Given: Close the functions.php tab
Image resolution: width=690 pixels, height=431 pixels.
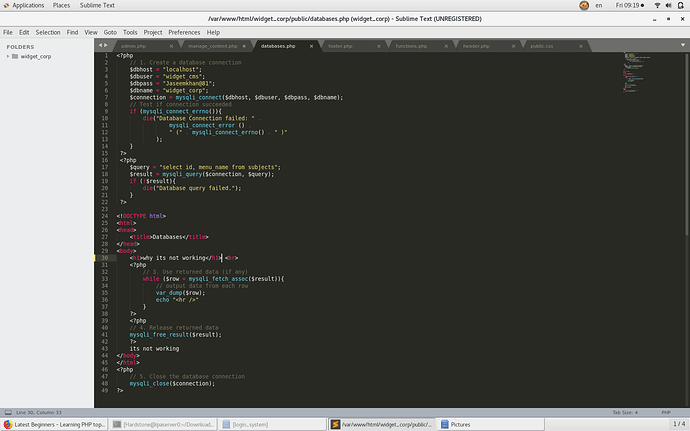Looking at the screenshot, I should tap(446, 46).
